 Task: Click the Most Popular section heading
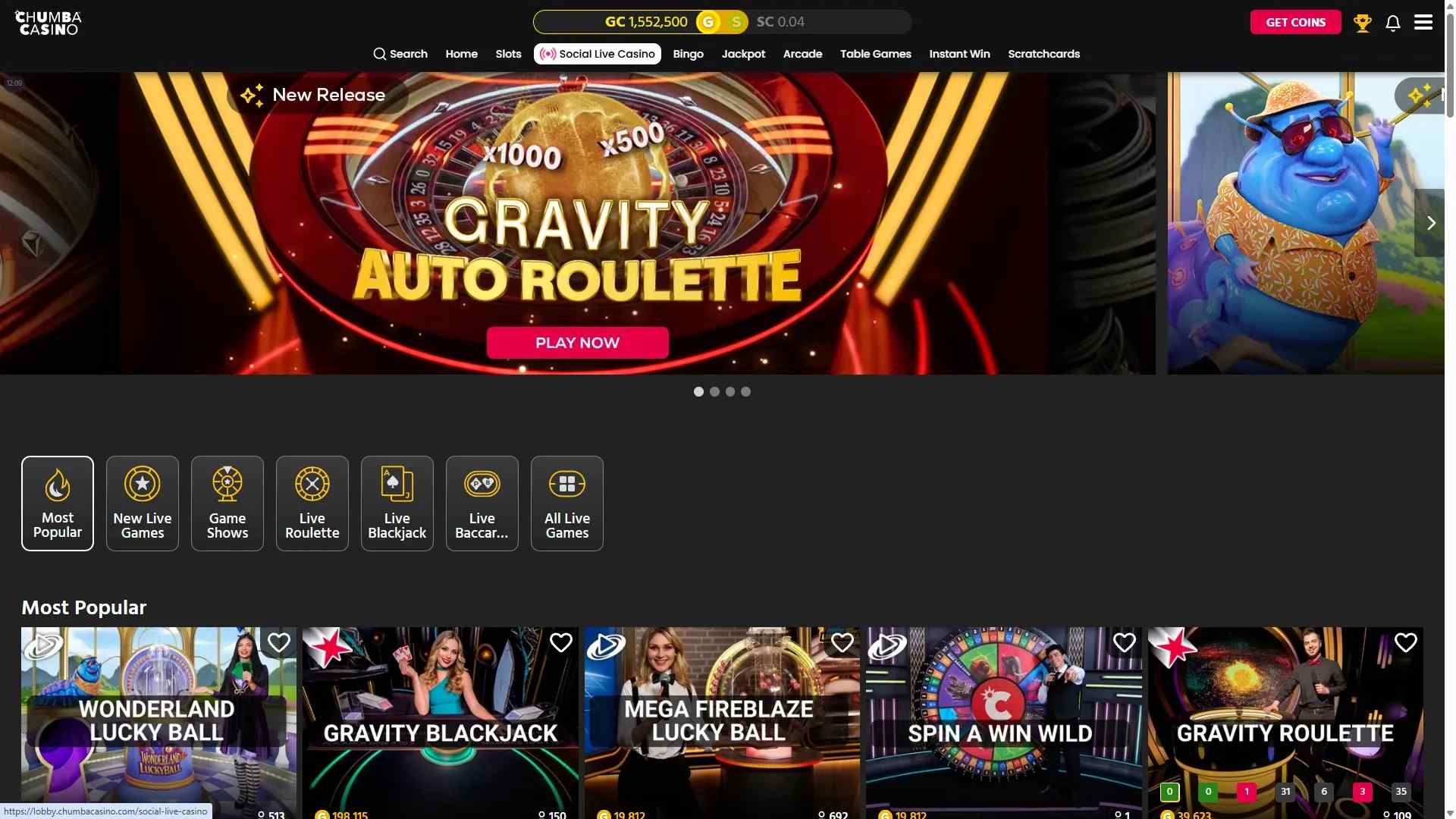click(83, 607)
